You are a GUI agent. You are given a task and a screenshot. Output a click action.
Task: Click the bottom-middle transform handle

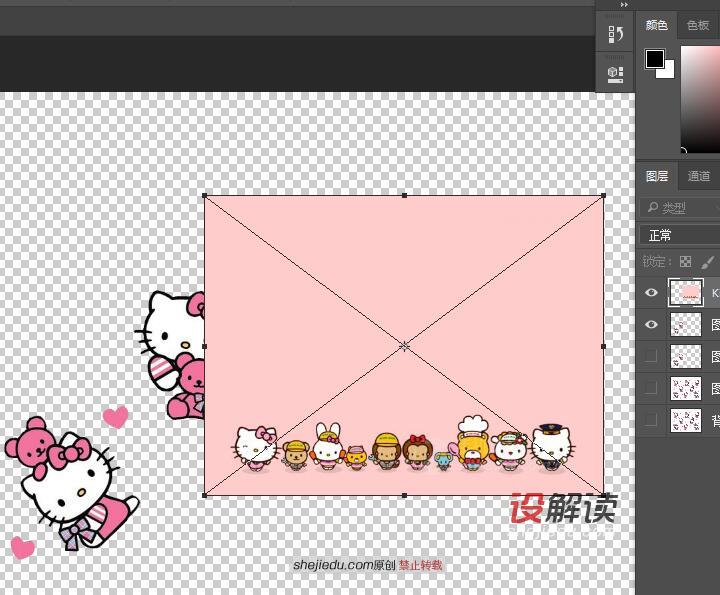[404, 495]
